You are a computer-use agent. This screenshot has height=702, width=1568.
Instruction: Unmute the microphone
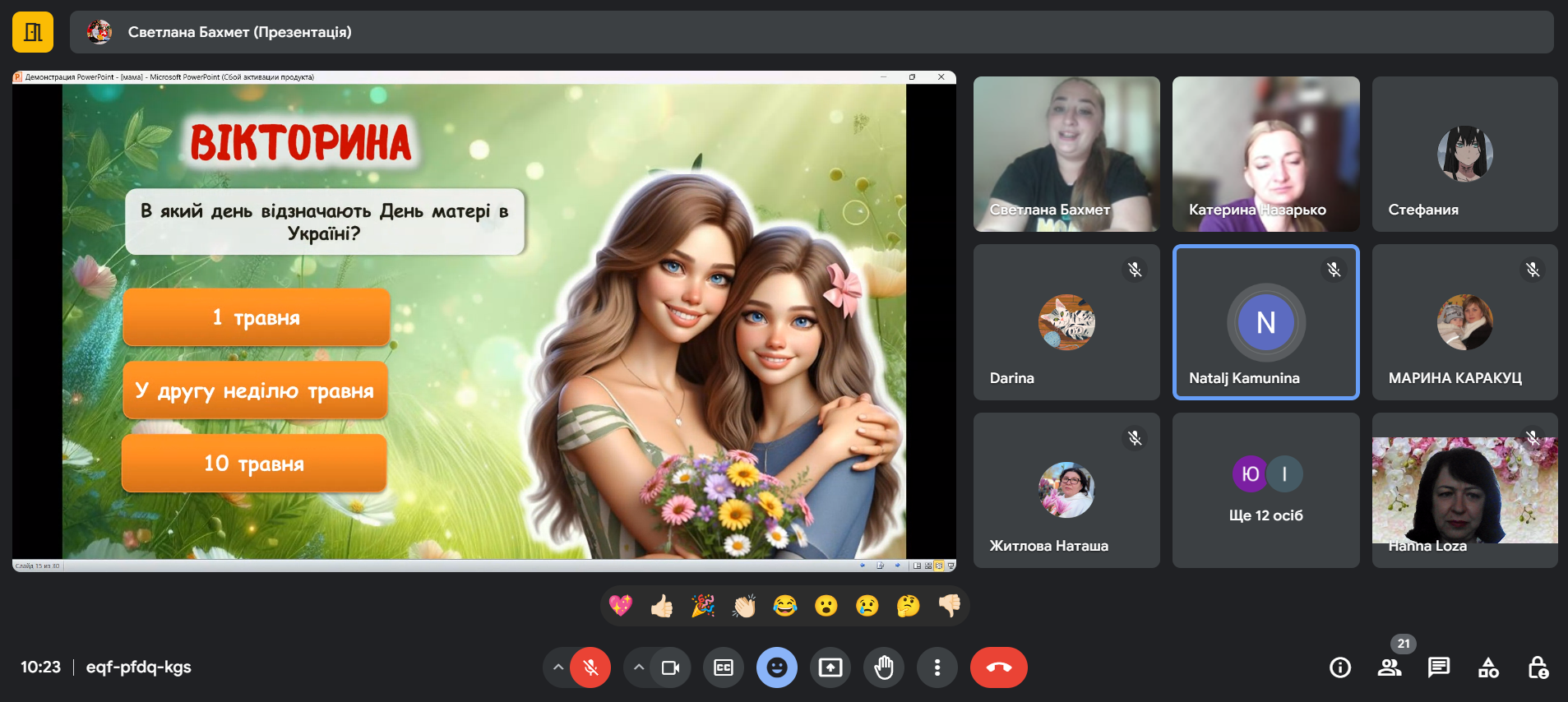[590, 667]
